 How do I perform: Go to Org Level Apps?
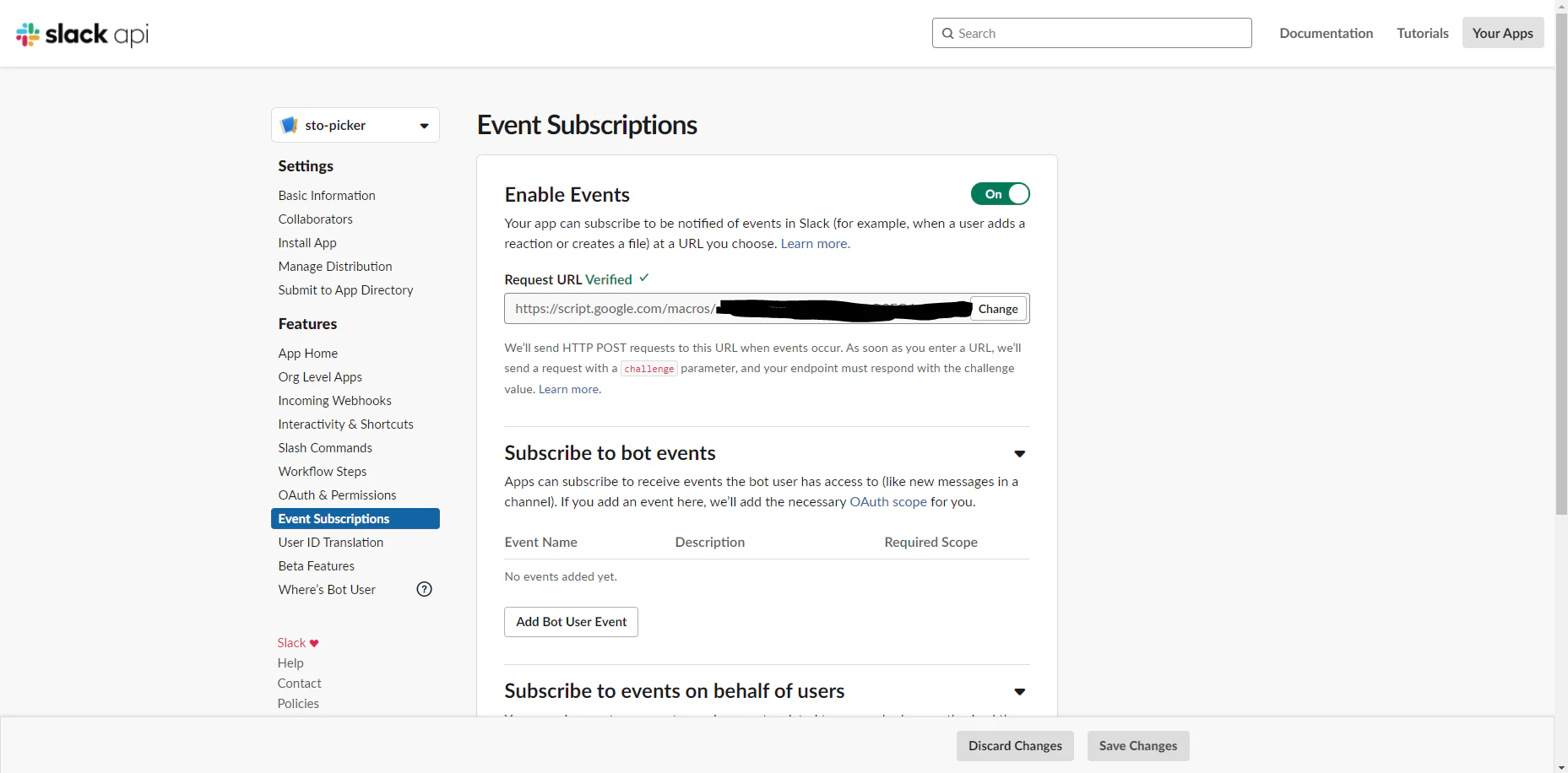point(320,377)
